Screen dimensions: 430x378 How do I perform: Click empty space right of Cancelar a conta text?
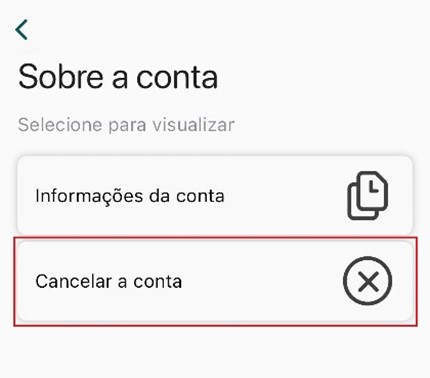click(262, 281)
